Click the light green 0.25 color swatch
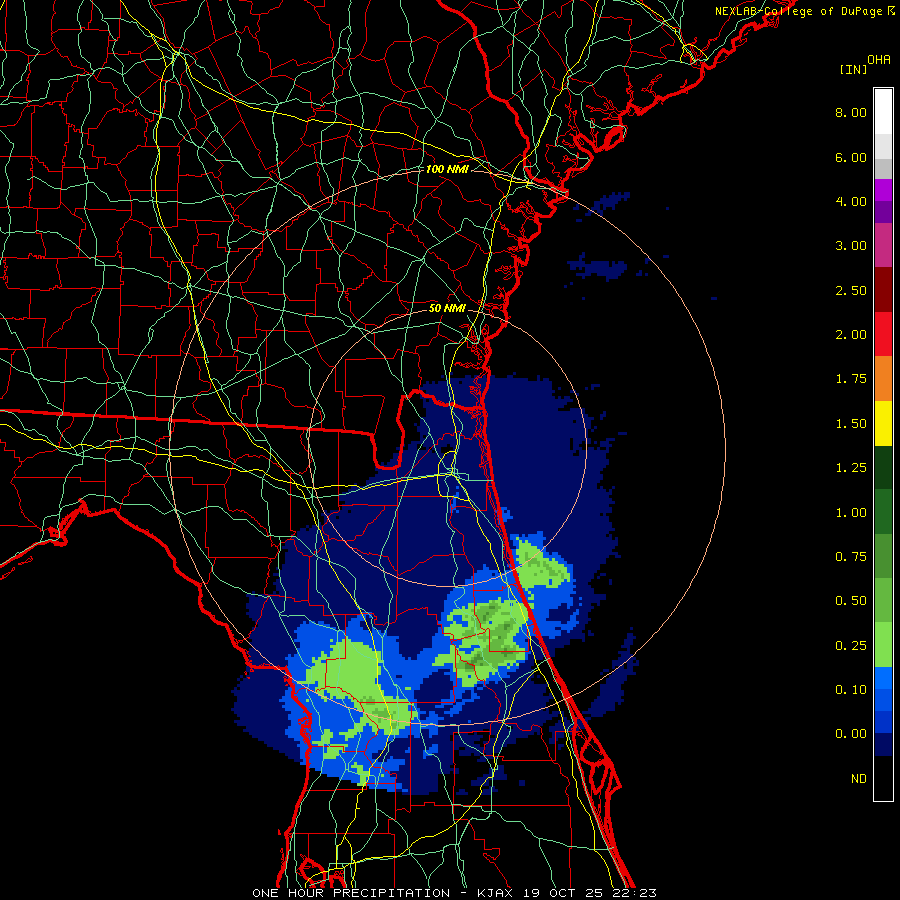Screen dimensions: 900x900 (883, 645)
